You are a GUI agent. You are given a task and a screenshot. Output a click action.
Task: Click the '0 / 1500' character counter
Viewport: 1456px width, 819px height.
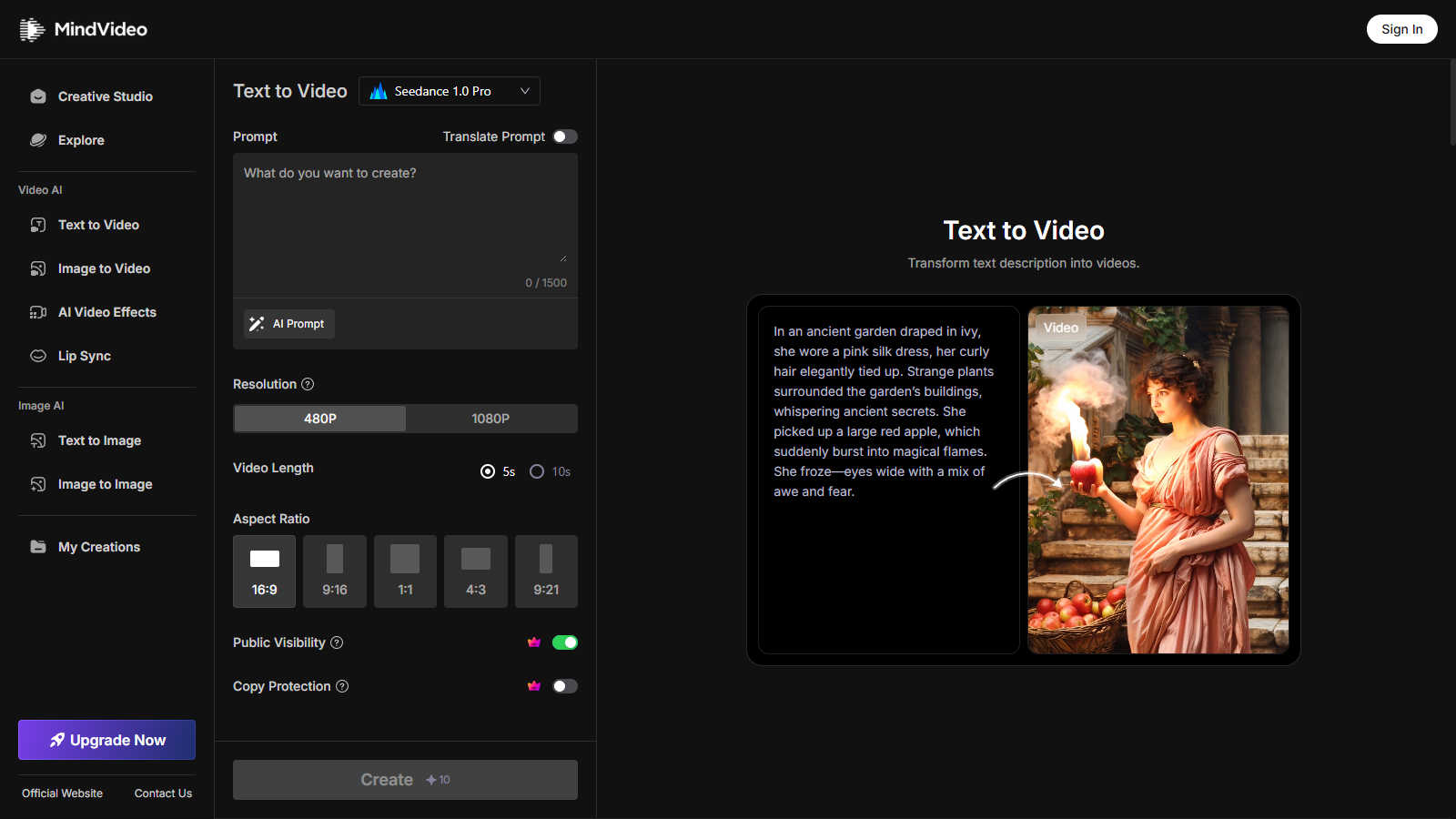(x=546, y=283)
